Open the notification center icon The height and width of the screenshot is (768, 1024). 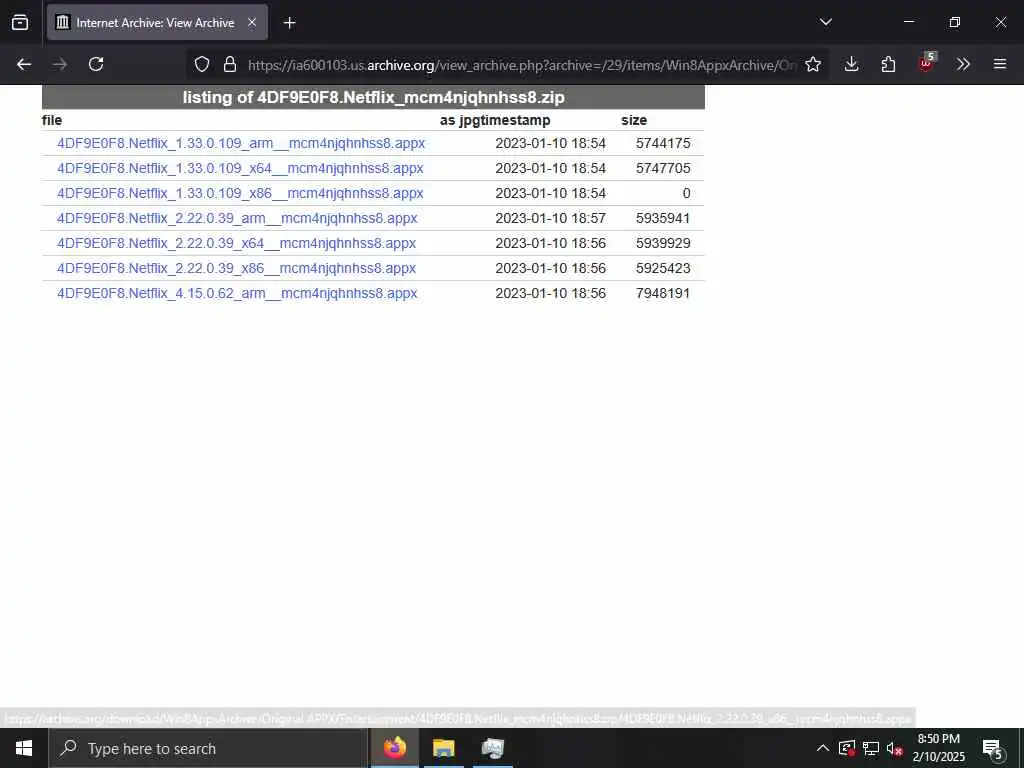(x=993, y=748)
